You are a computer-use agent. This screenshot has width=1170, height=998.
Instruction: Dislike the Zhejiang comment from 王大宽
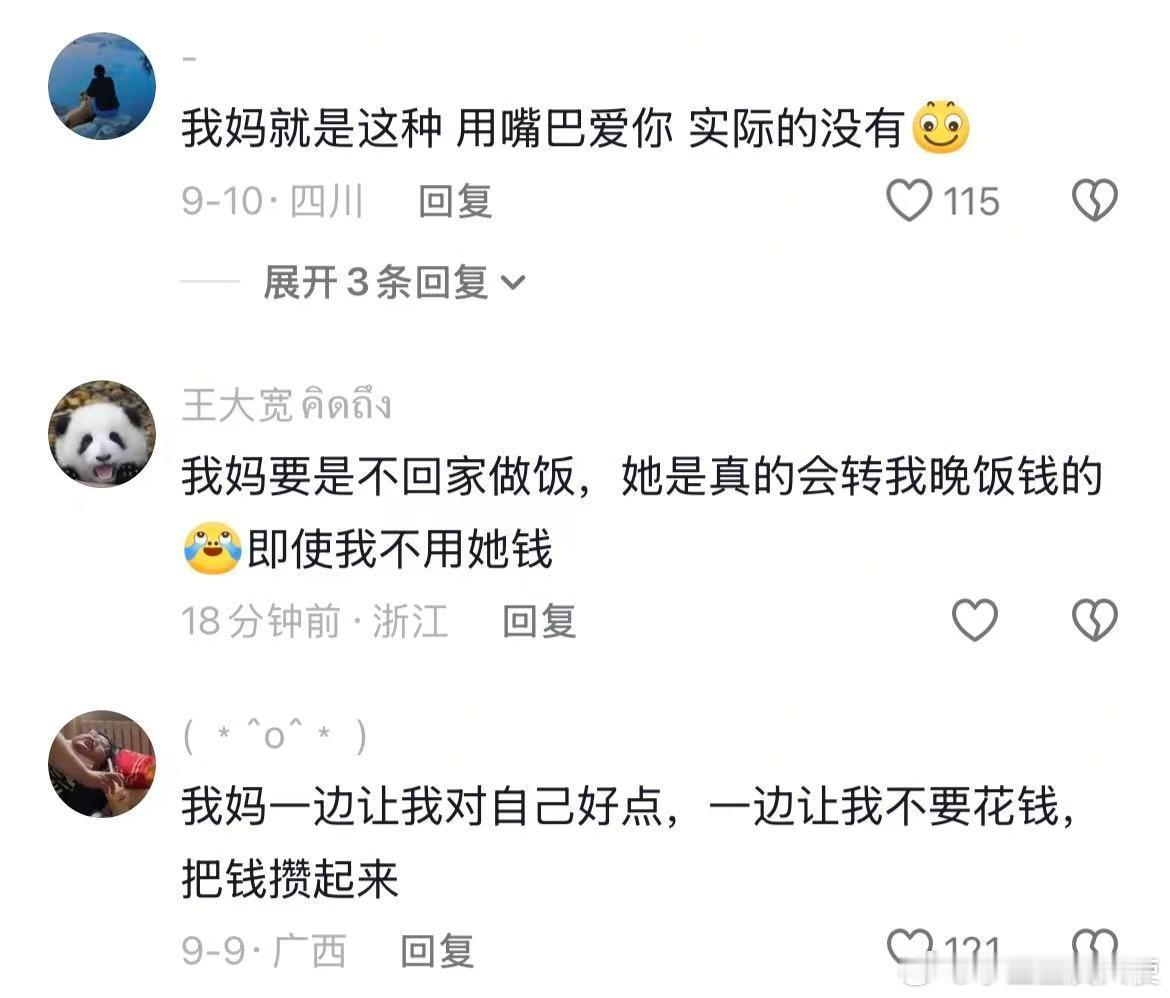[1095, 620]
